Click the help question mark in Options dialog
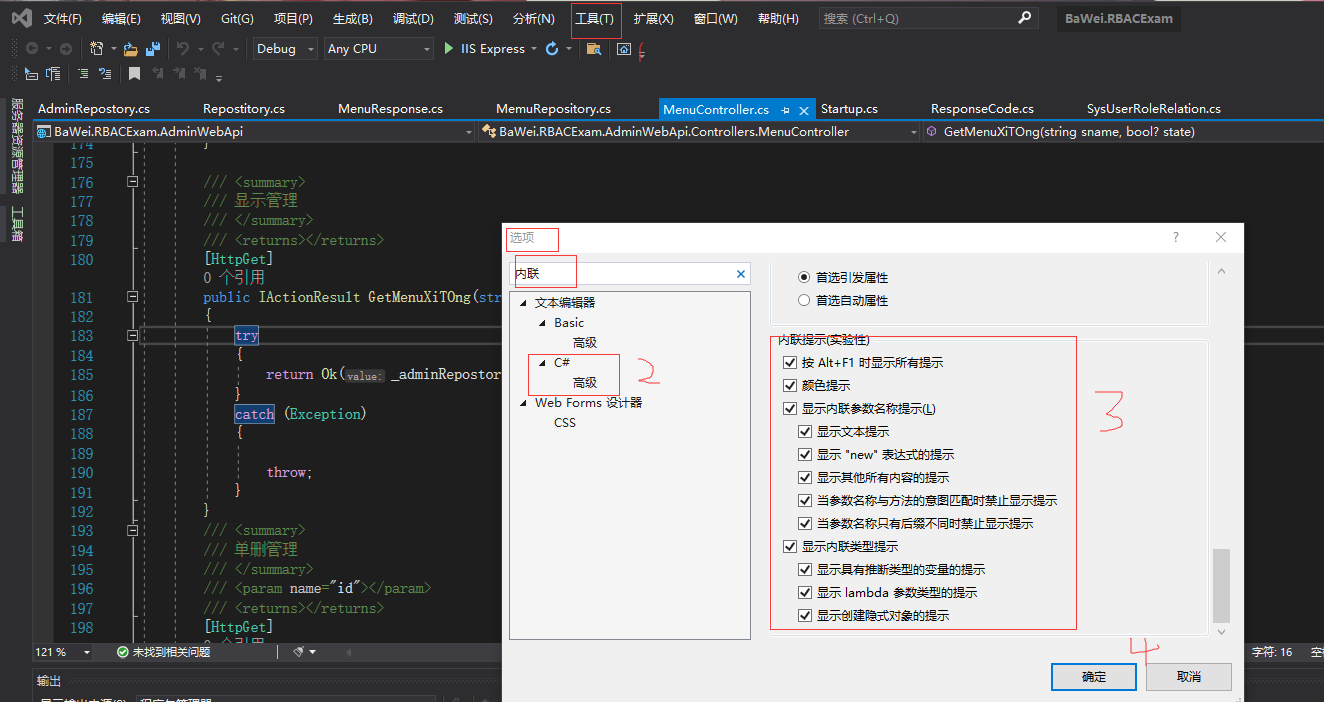 (x=1176, y=237)
